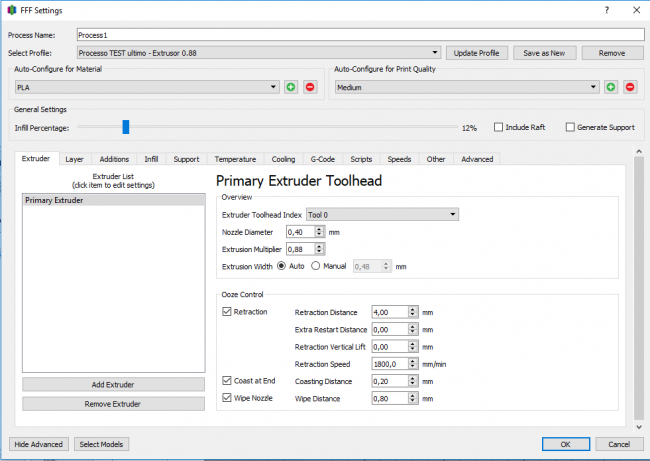Click the Update Profile button
This screenshot has height=461, width=650.
(477, 53)
